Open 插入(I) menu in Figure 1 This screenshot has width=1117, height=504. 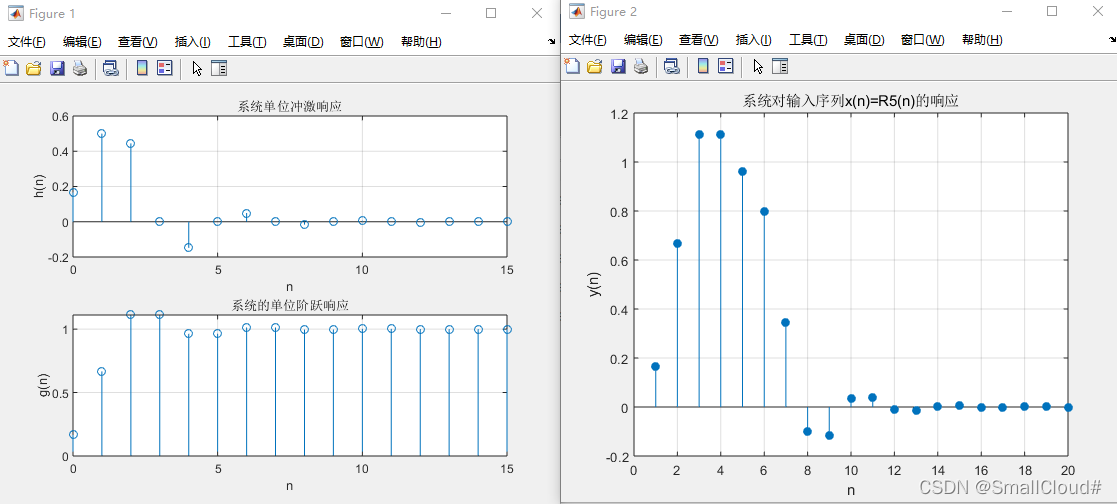click(x=192, y=42)
